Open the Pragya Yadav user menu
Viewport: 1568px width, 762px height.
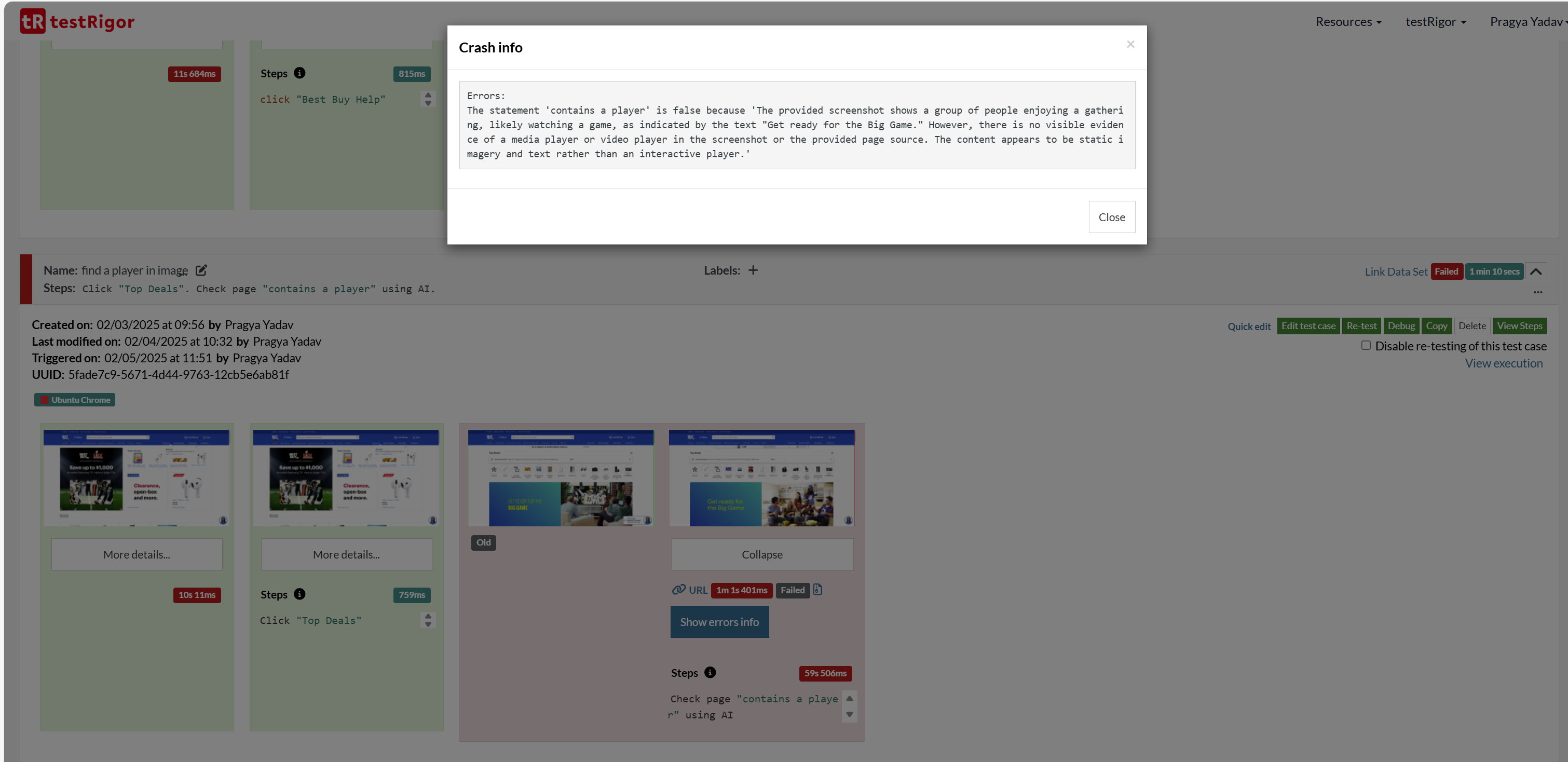point(1526,22)
